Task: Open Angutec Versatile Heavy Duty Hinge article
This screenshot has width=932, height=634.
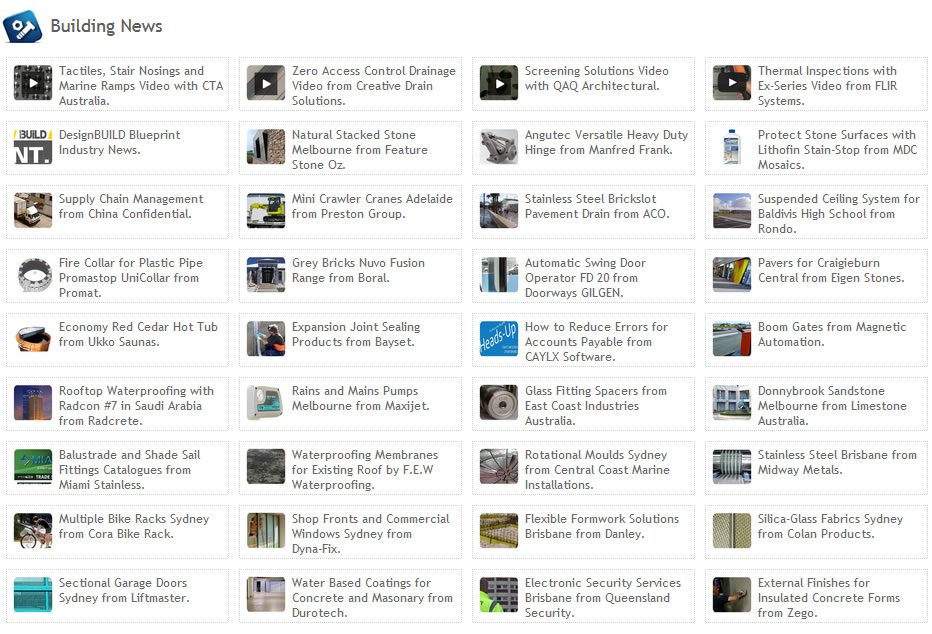Action: tap(606, 142)
